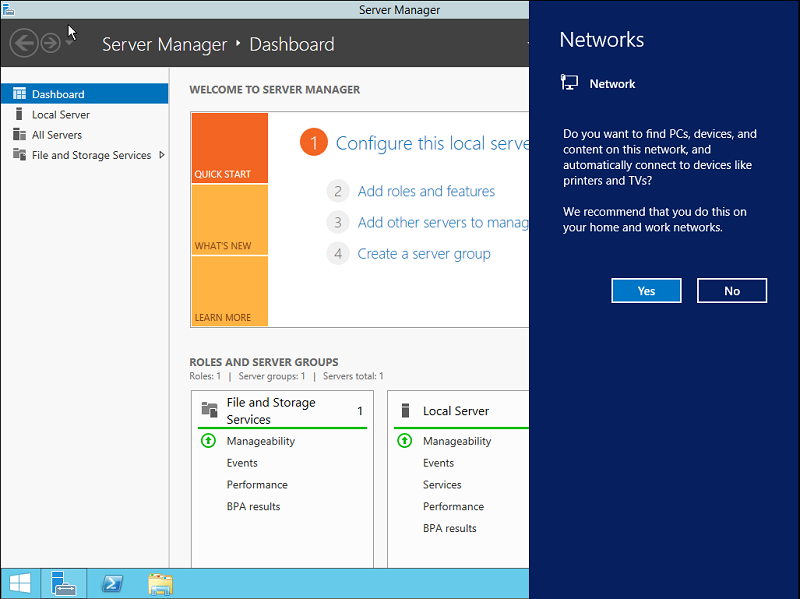Click the Windows Start button
Image resolution: width=800 pixels, height=599 pixels.
pos(19,583)
